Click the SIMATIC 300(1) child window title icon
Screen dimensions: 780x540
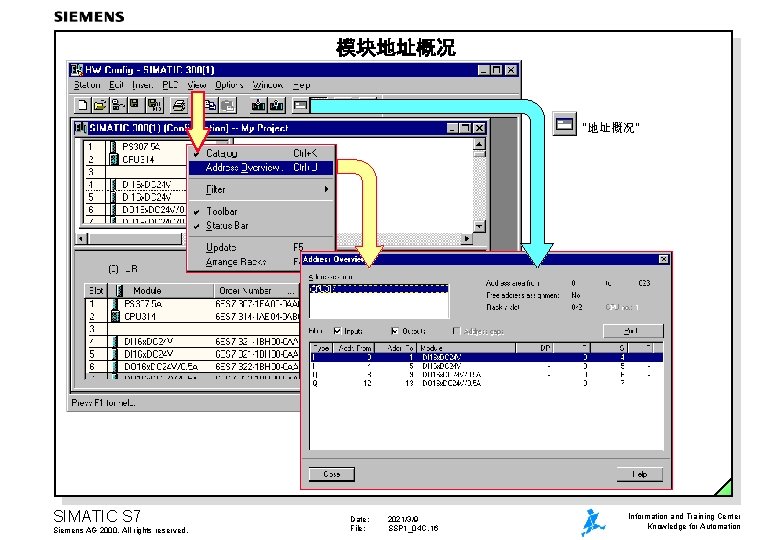click(81, 128)
